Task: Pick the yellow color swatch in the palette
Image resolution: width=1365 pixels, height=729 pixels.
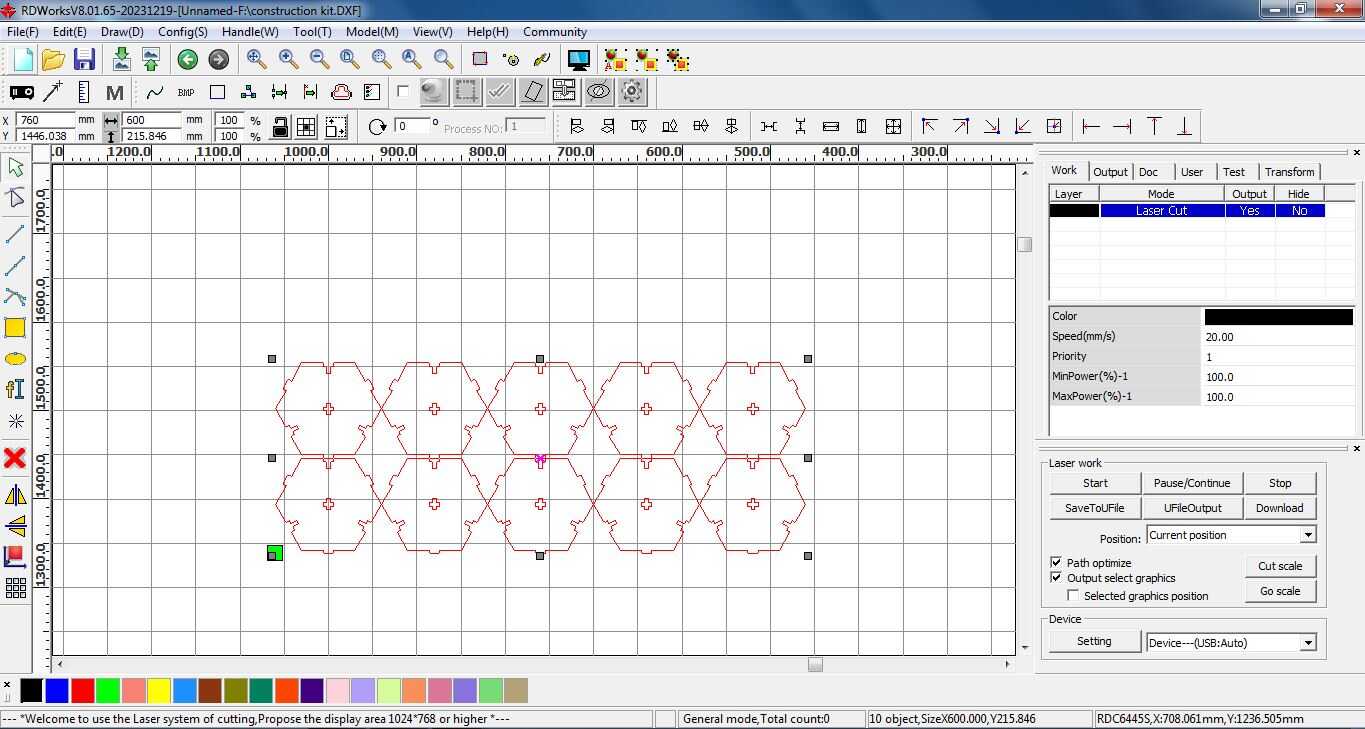Action: coord(159,690)
